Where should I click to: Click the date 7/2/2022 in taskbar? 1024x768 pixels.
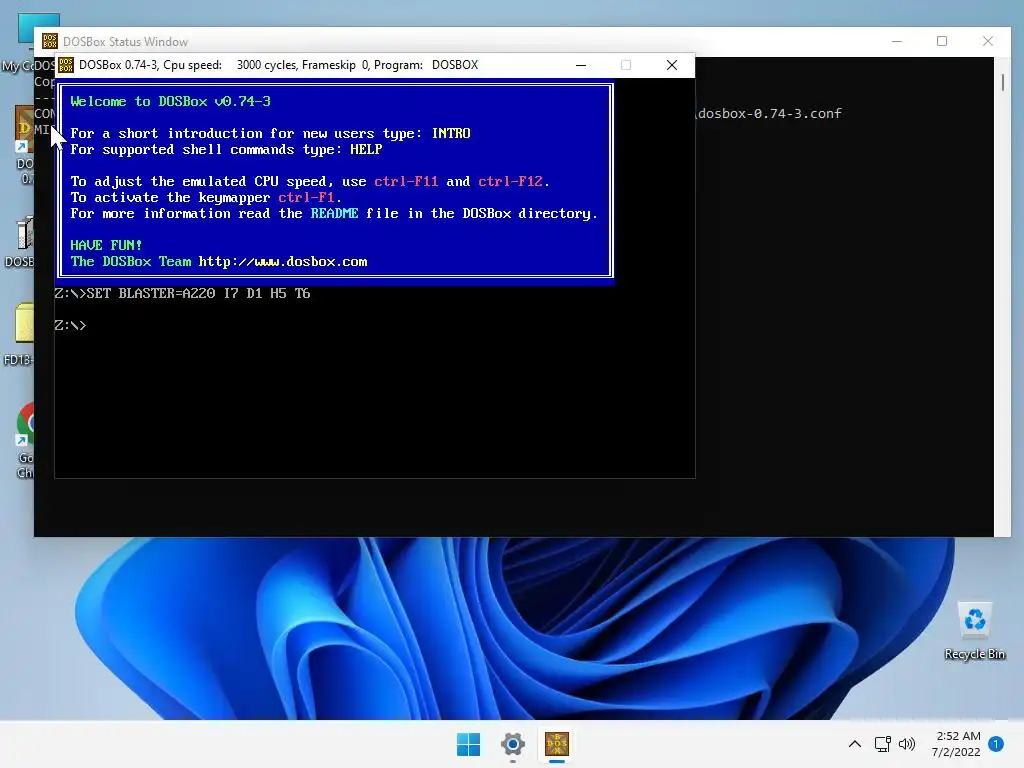point(956,752)
